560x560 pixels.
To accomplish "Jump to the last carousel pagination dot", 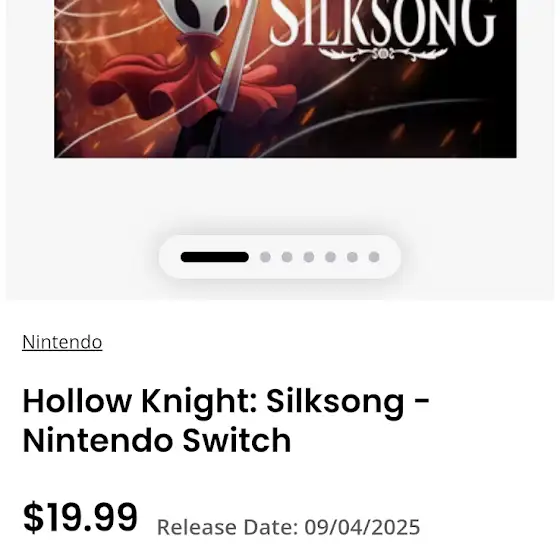I will (x=374, y=257).
